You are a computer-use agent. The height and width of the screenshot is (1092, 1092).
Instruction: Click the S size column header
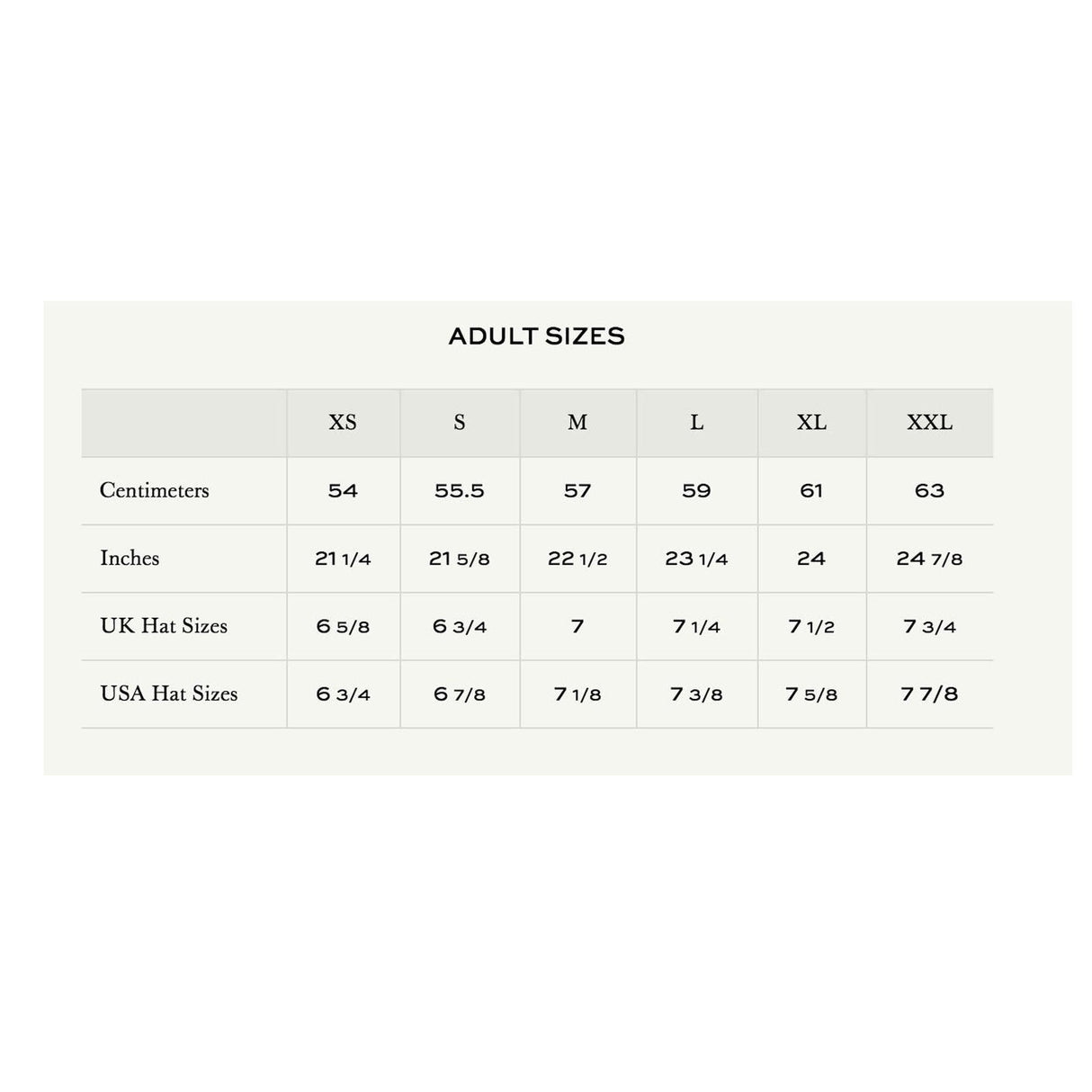tap(460, 423)
